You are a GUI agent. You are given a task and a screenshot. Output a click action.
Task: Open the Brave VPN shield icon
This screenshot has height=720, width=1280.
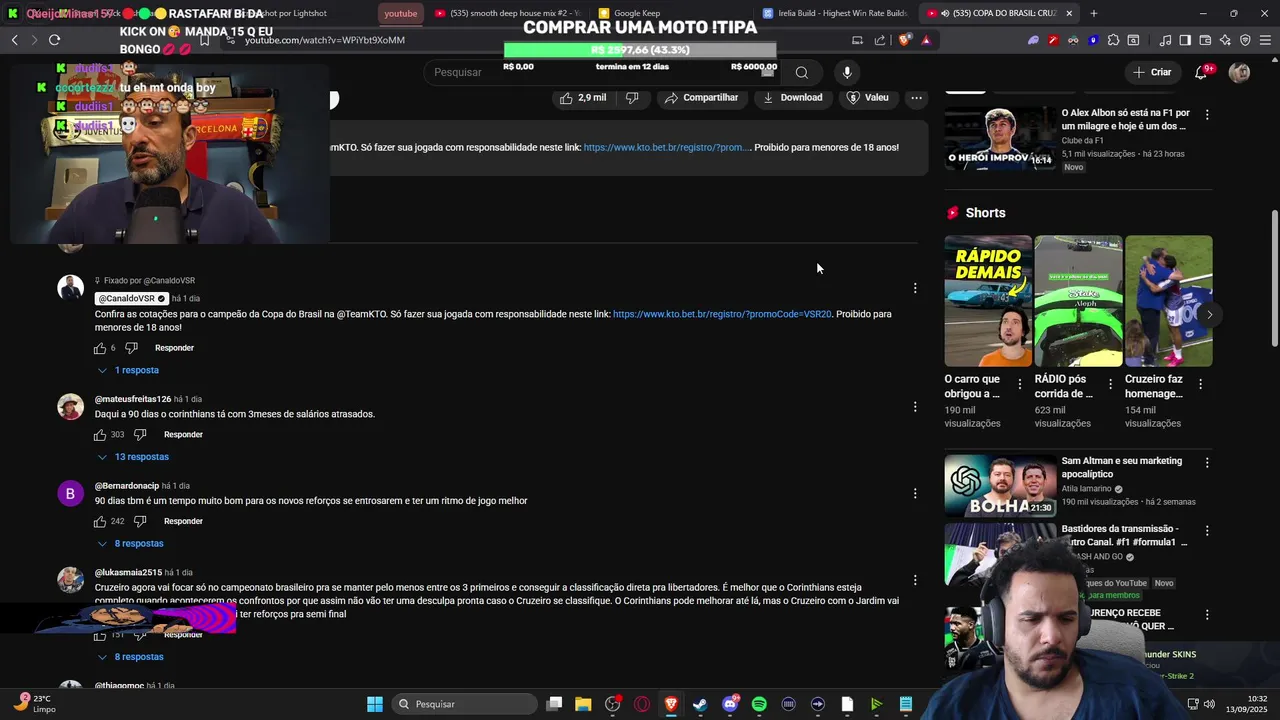coord(1245,40)
